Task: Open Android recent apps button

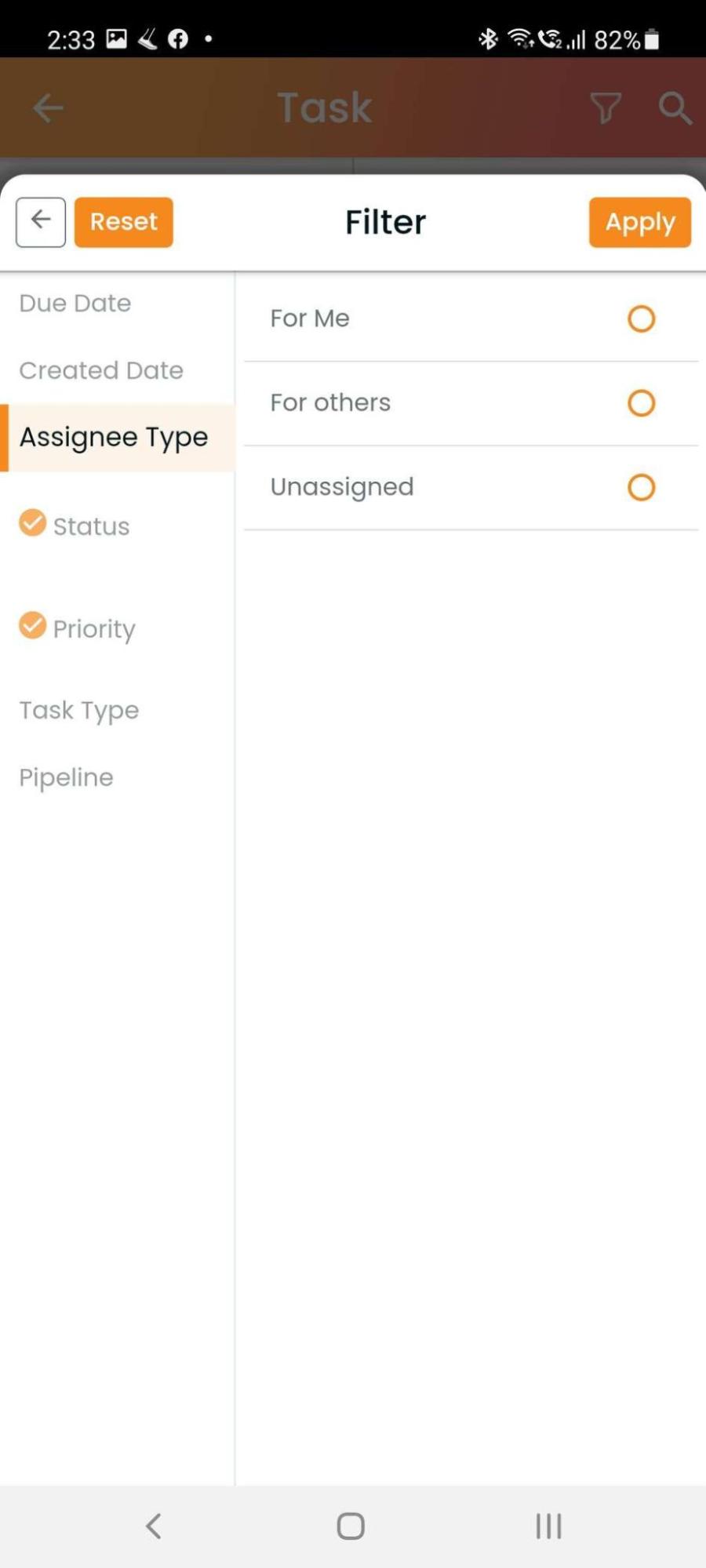Action: [548, 1526]
